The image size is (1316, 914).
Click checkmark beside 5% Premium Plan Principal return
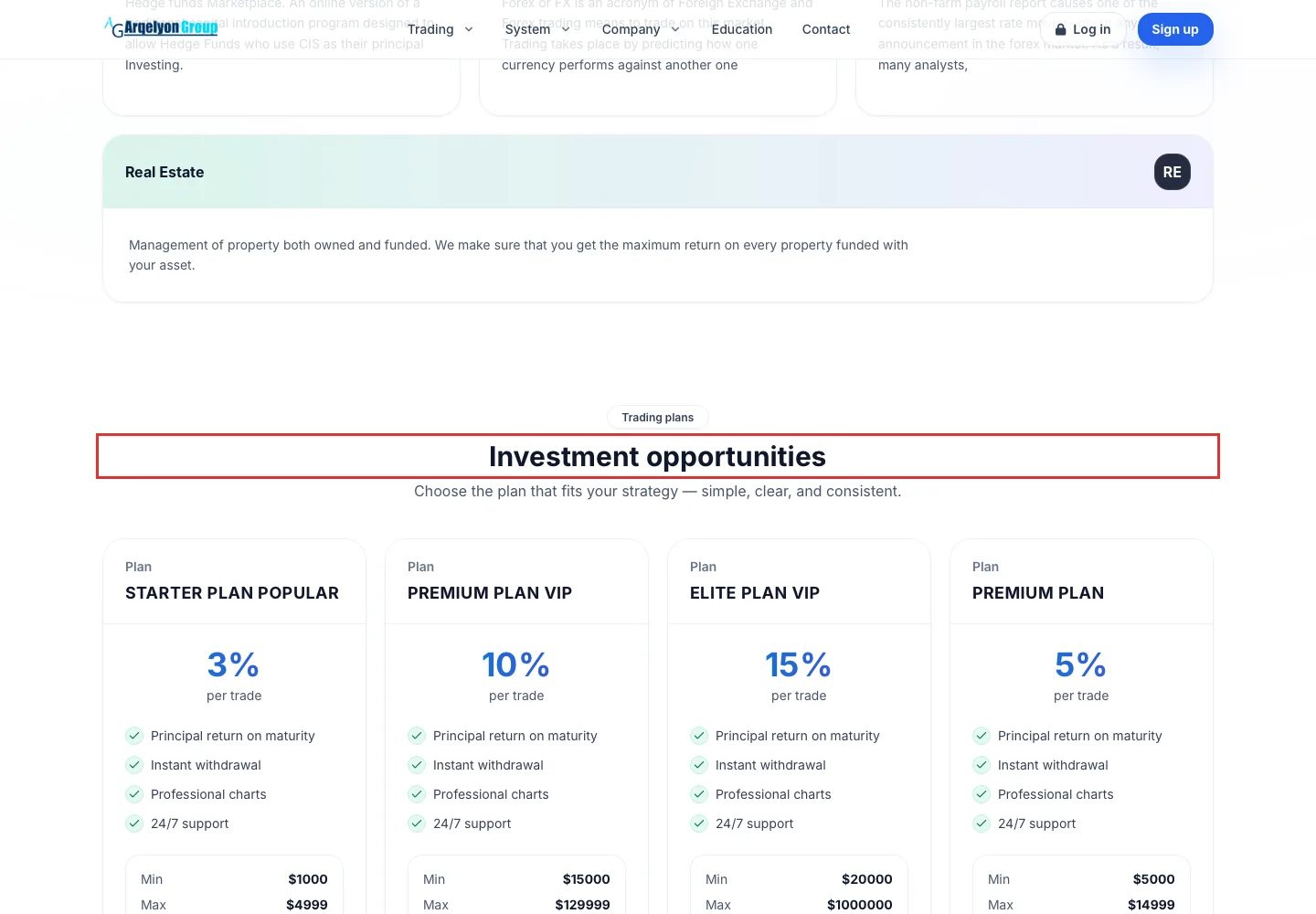click(x=982, y=736)
